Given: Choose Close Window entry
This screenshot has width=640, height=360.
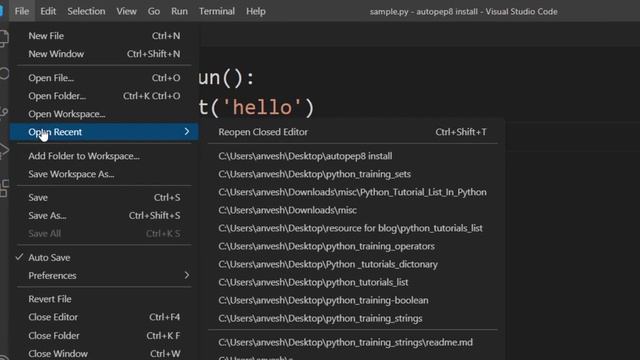Looking at the screenshot, I should pyautogui.click(x=104, y=353).
